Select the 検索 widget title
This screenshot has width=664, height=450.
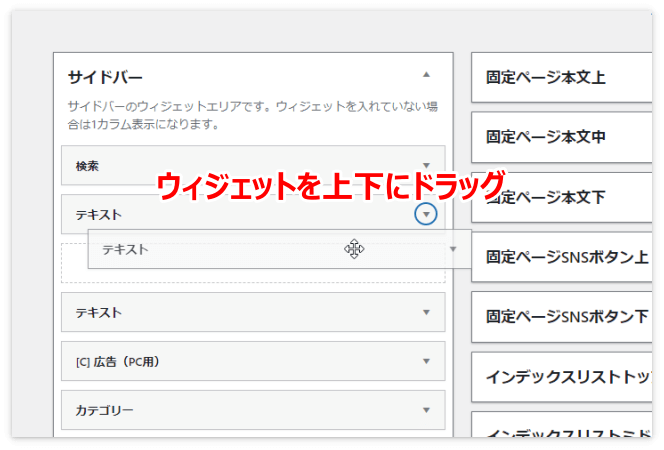pyautogui.click(x=87, y=166)
